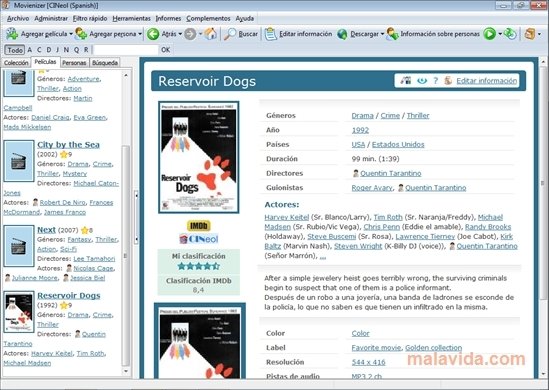The width and height of the screenshot is (549, 390).
Task: Open the Archivo menu
Action: (x=18, y=19)
